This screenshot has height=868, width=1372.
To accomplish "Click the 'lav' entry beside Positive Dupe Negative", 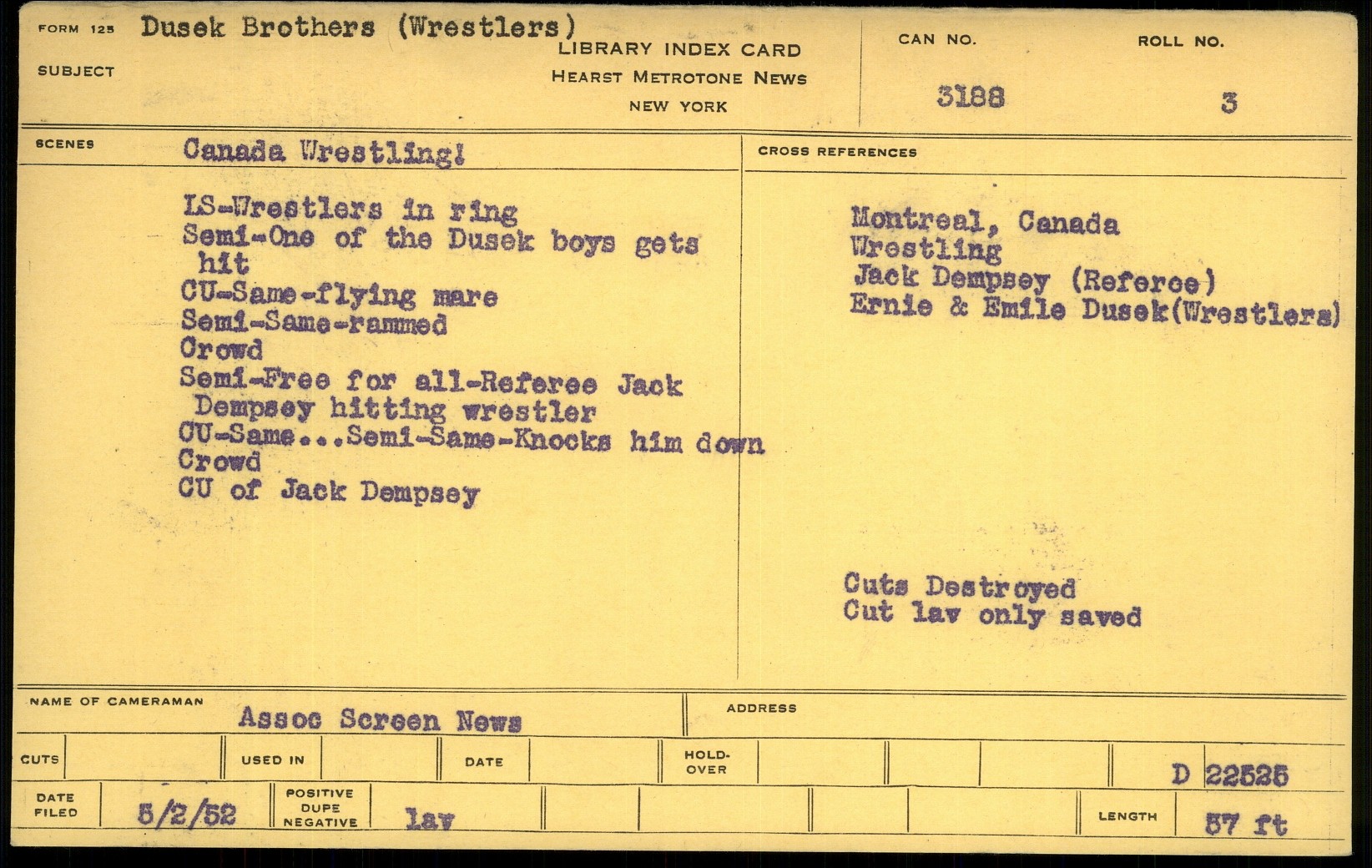I will (x=429, y=820).
